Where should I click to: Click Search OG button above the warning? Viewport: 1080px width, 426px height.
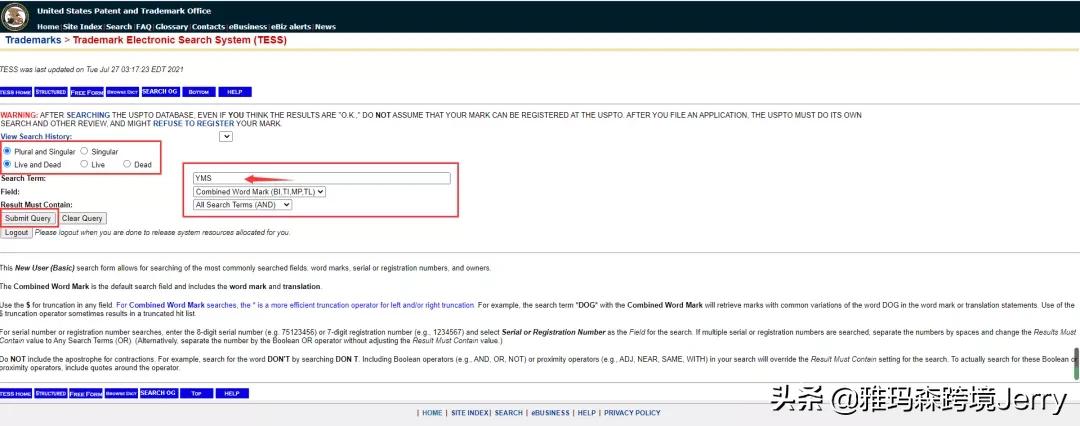(x=160, y=92)
